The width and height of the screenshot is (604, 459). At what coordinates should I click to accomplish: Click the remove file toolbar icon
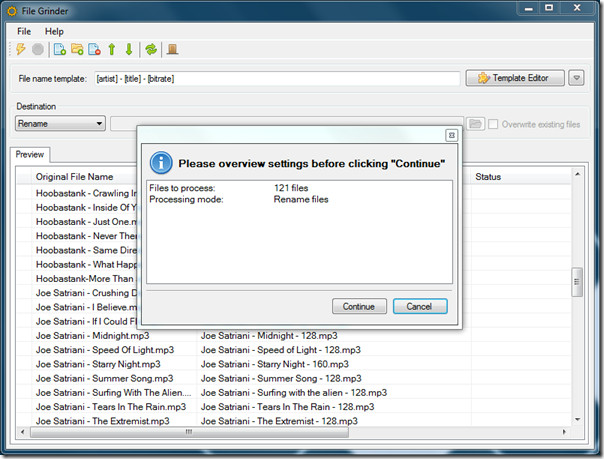[94, 49]
